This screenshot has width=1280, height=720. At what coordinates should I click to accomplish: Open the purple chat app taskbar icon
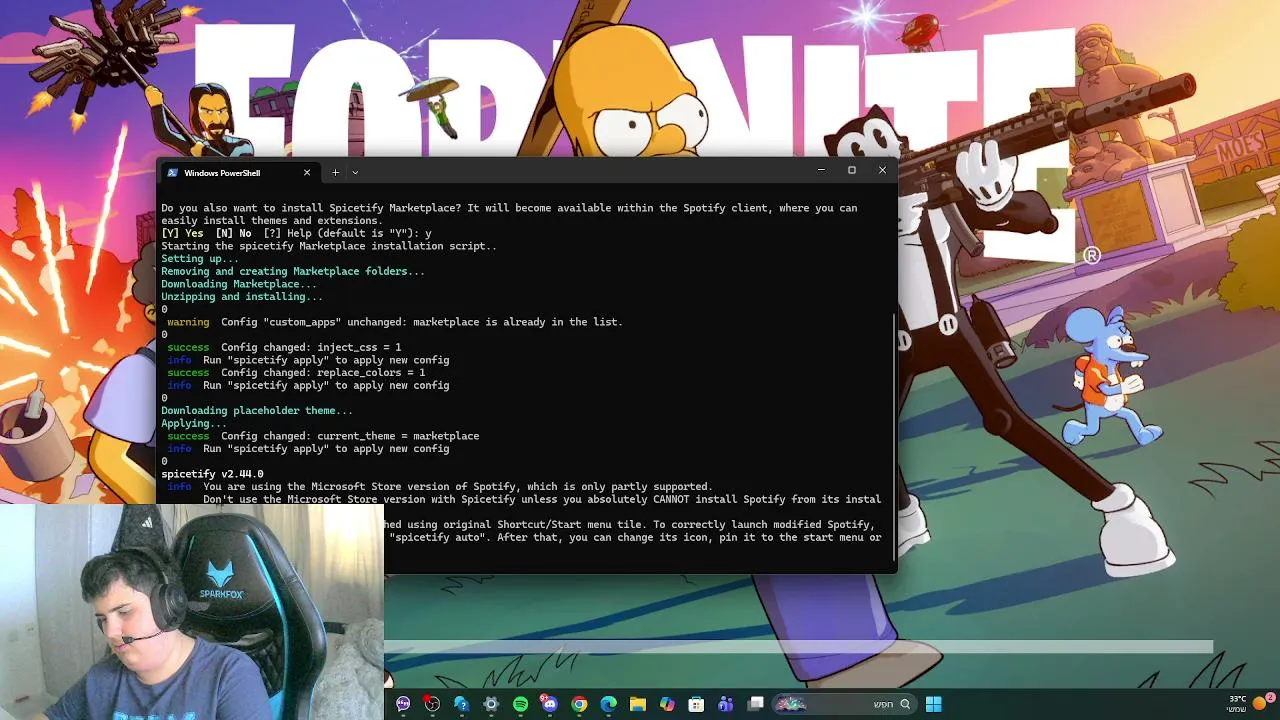click(403, 704)
